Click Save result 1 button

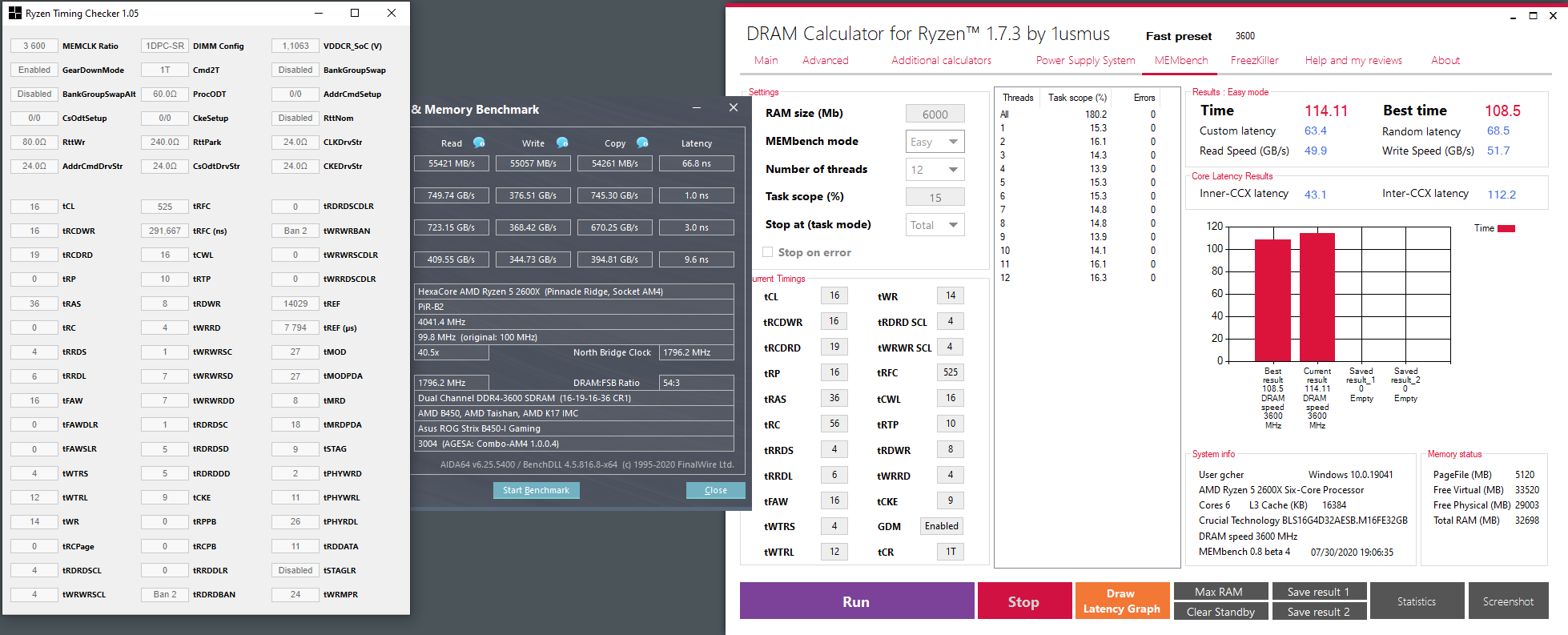click(x=1319, y=592)
